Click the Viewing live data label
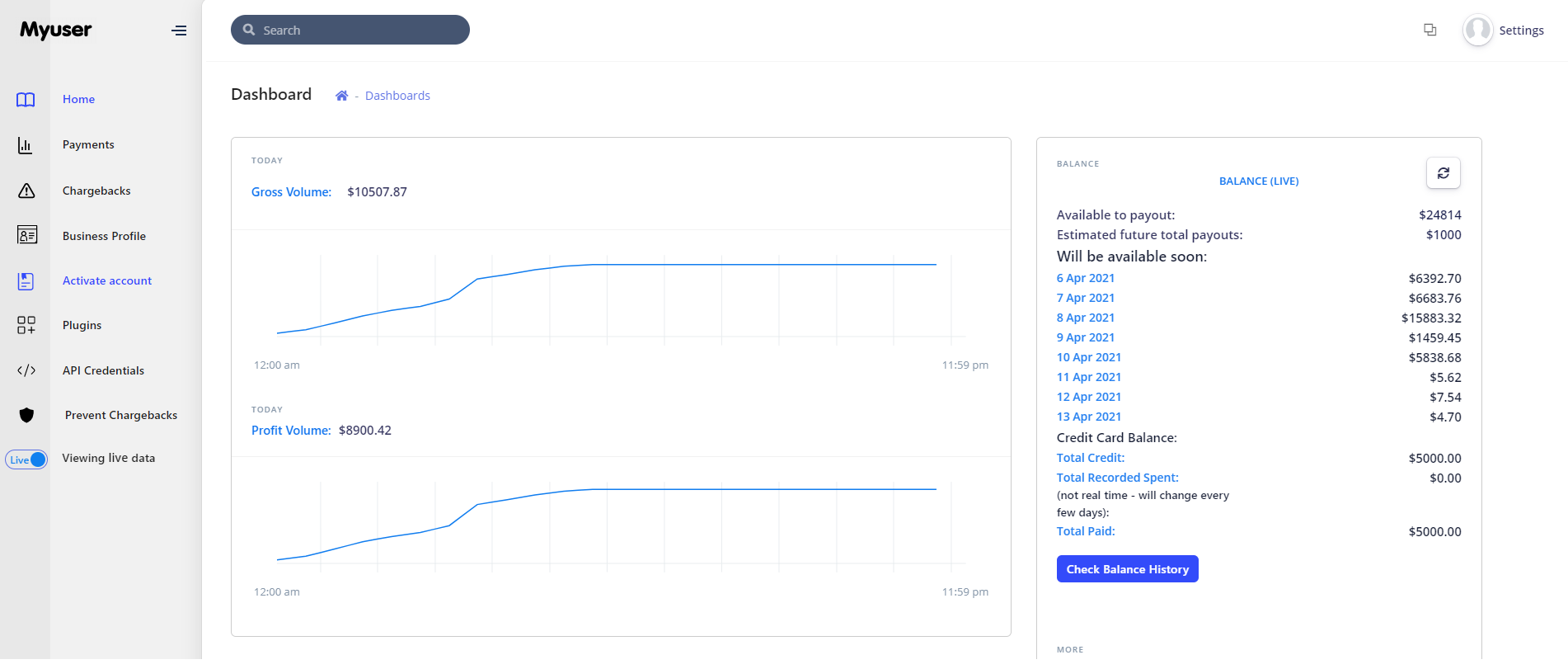The height and width of the screenshot is (669, 1568). tap(108, 458)
